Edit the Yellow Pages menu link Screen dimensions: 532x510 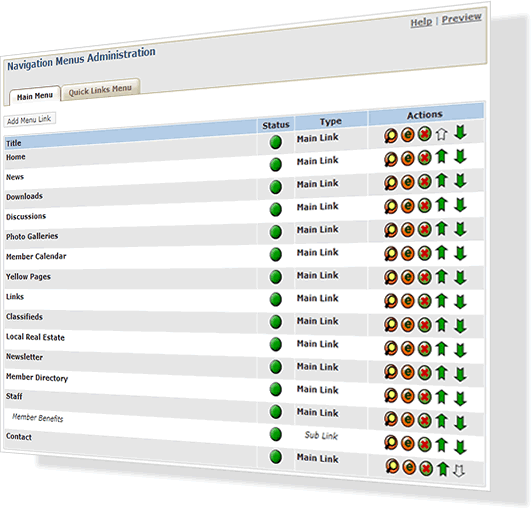407,277
